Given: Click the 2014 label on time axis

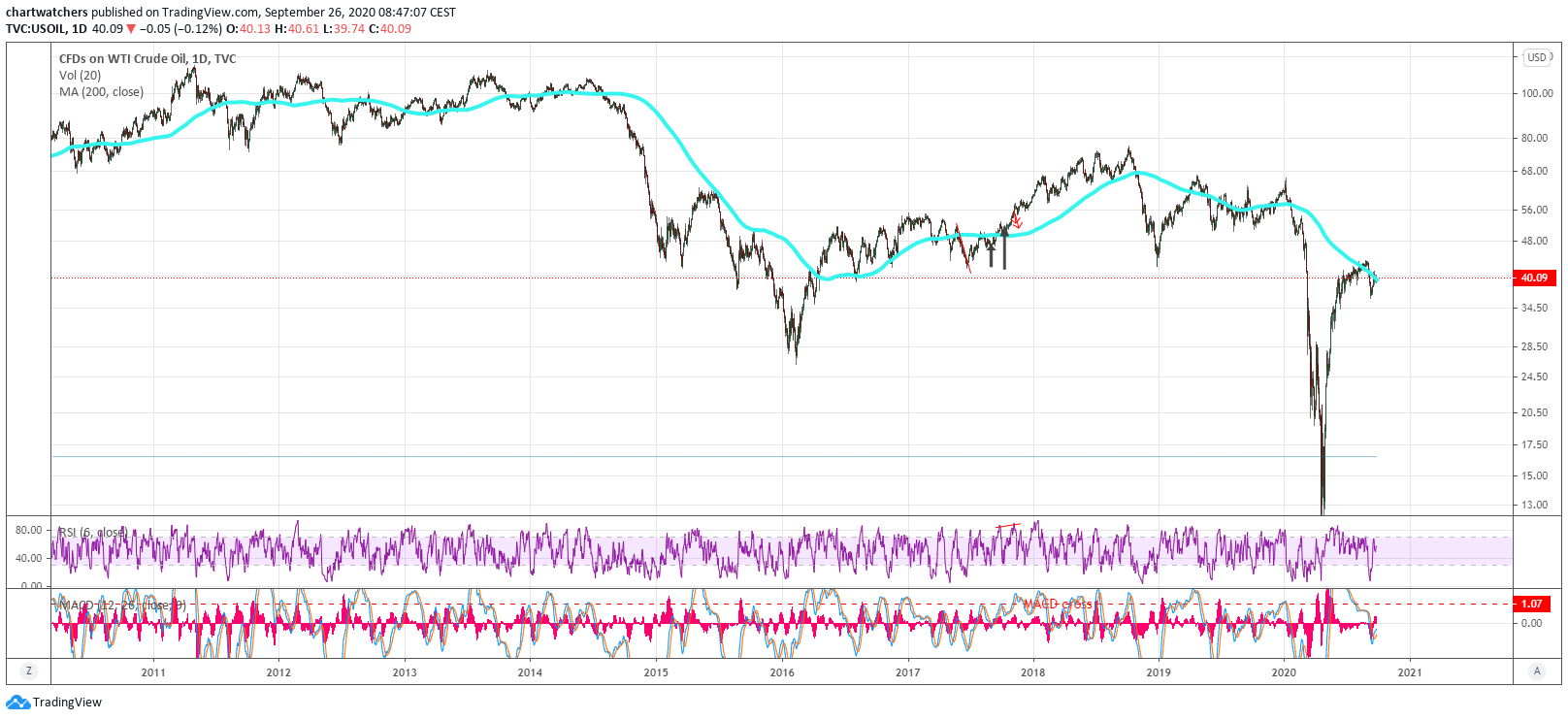Looking at the screenshot, I should 530,672.
